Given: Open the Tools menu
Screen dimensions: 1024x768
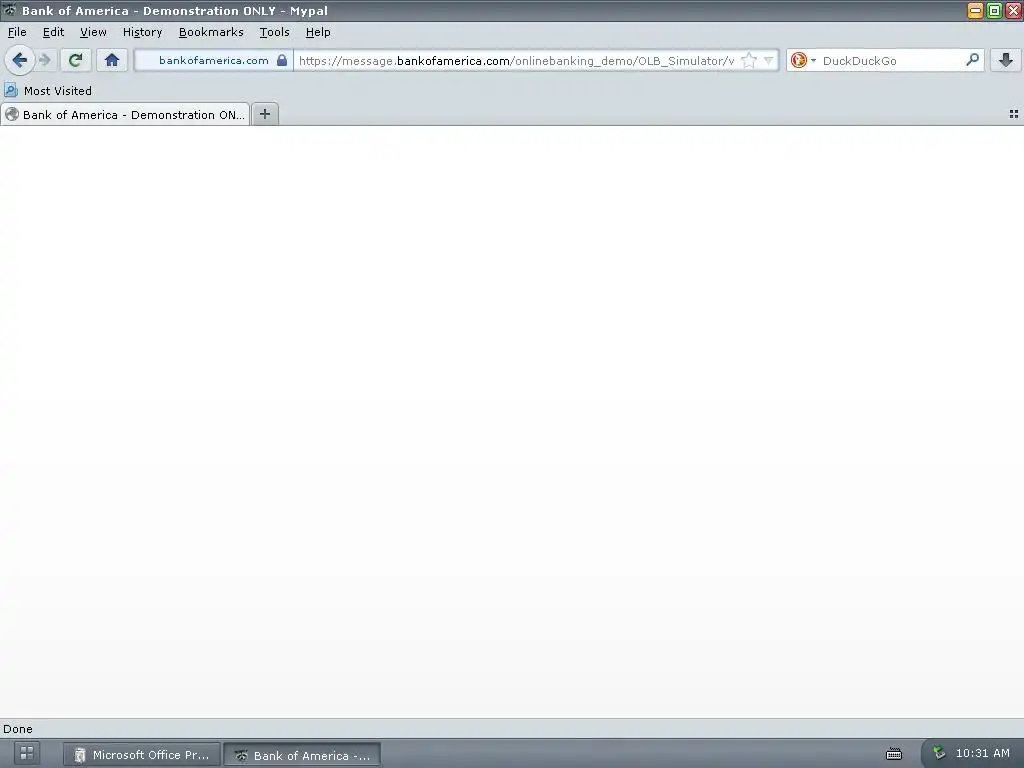Looking at the screenshot, I should (x=274, y=32).
